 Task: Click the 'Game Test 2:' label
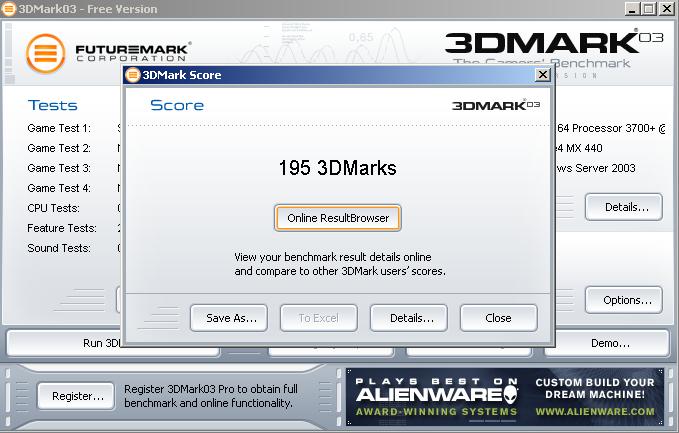click(59, 148)
